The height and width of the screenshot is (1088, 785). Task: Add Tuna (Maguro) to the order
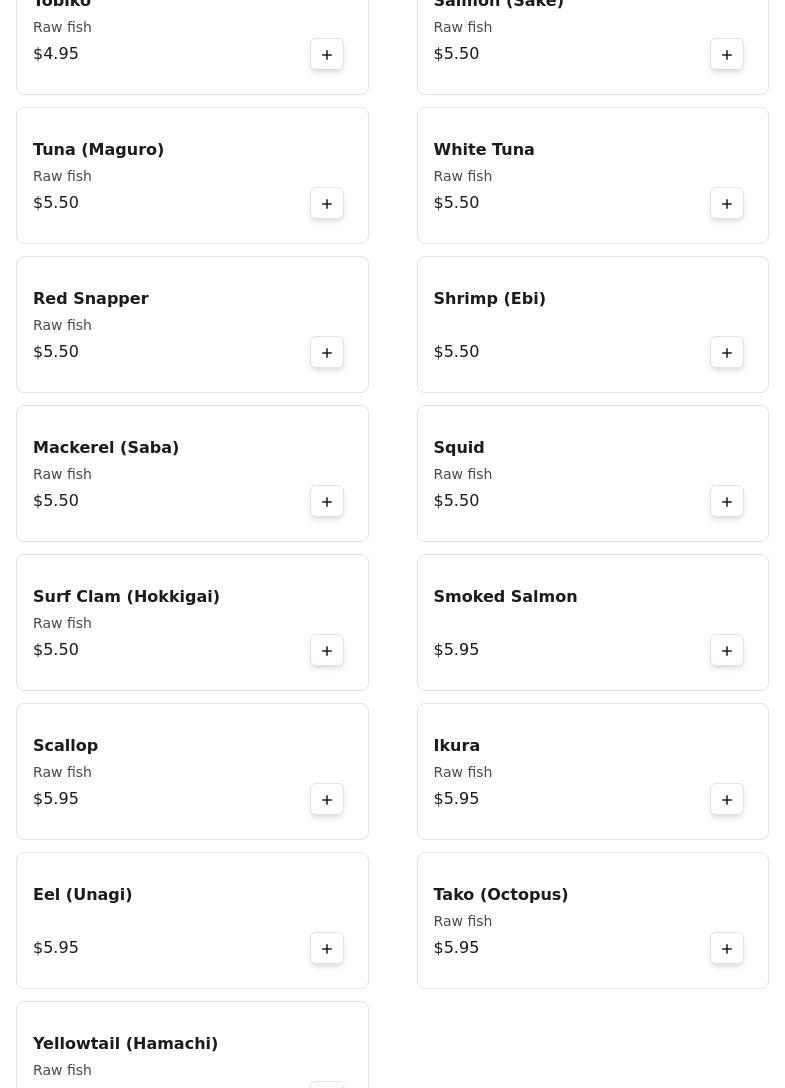(x=327, y=203)
